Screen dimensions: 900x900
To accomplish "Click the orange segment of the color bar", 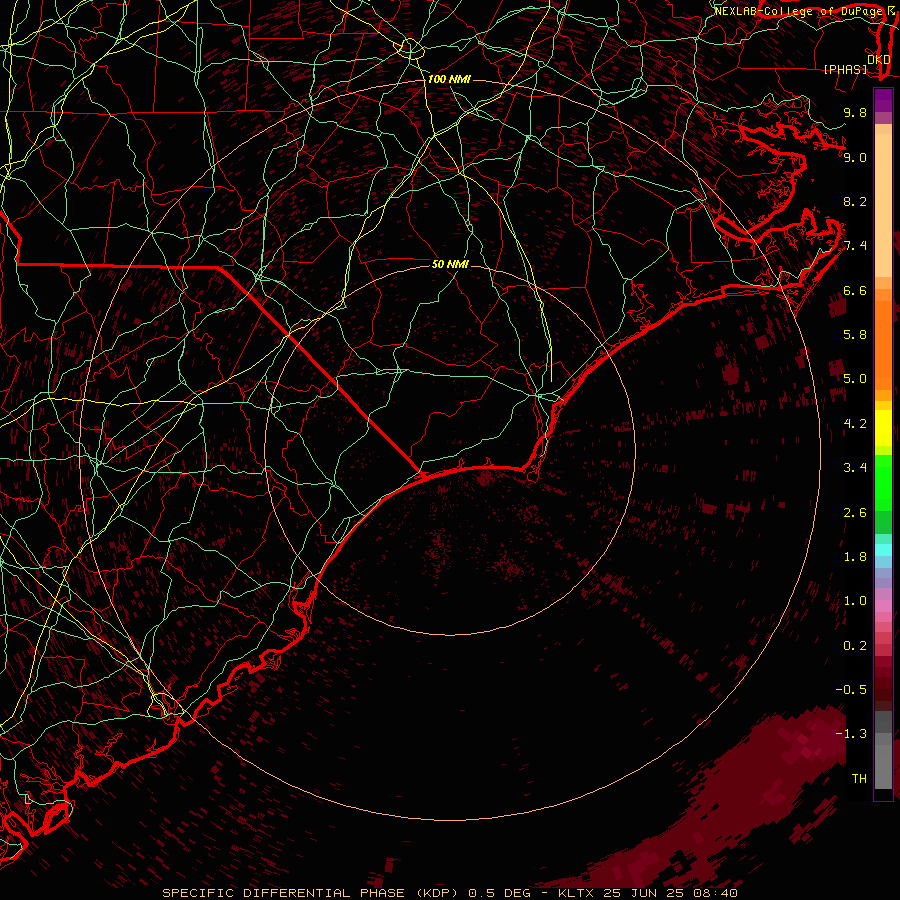I will (x=883, y=344).
